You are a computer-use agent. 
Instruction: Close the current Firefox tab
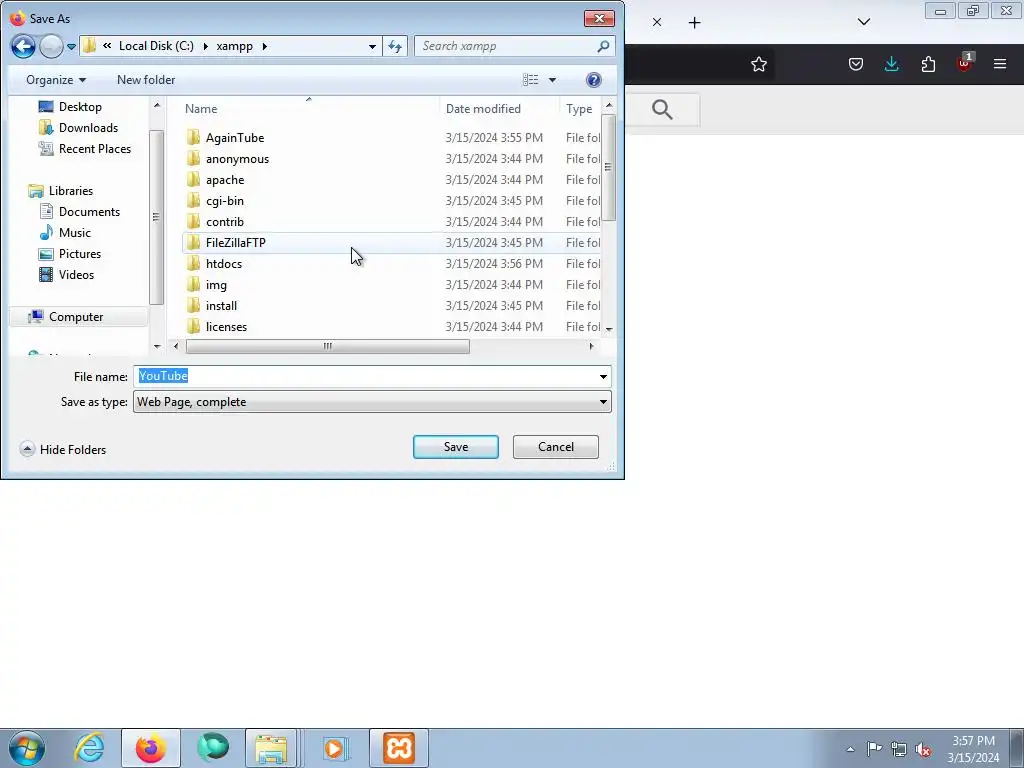pos(657,22)
